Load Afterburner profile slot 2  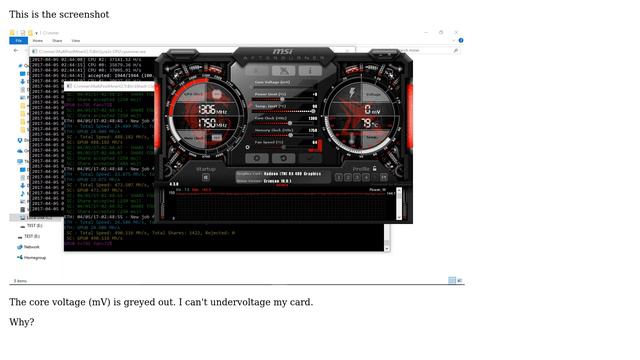[348, 177]
